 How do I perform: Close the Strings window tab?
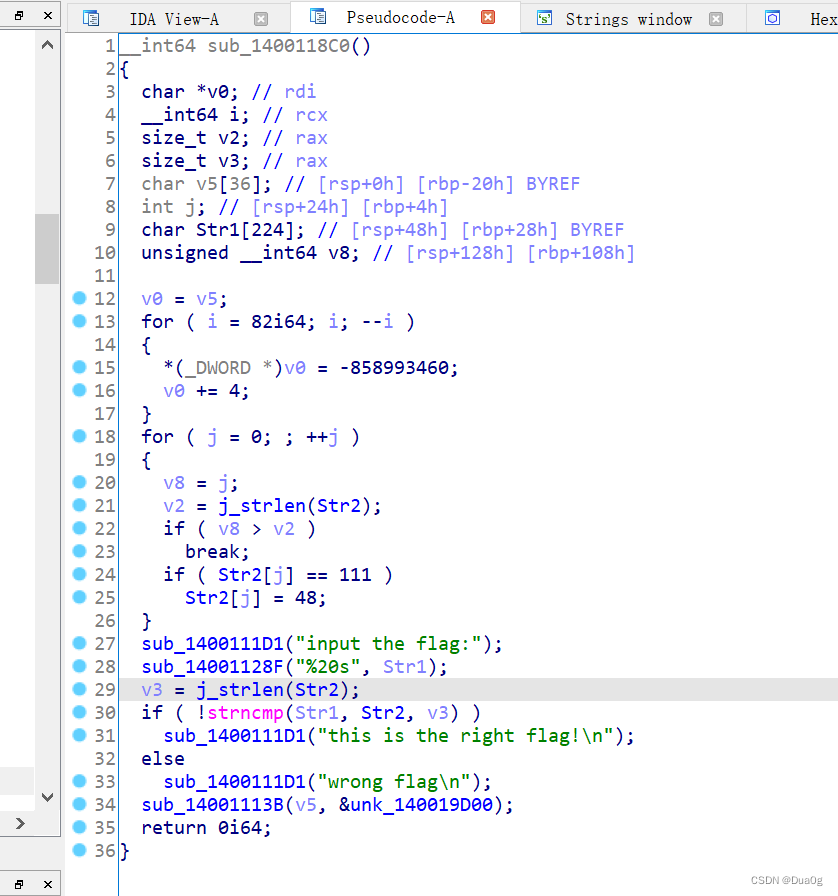715,19
